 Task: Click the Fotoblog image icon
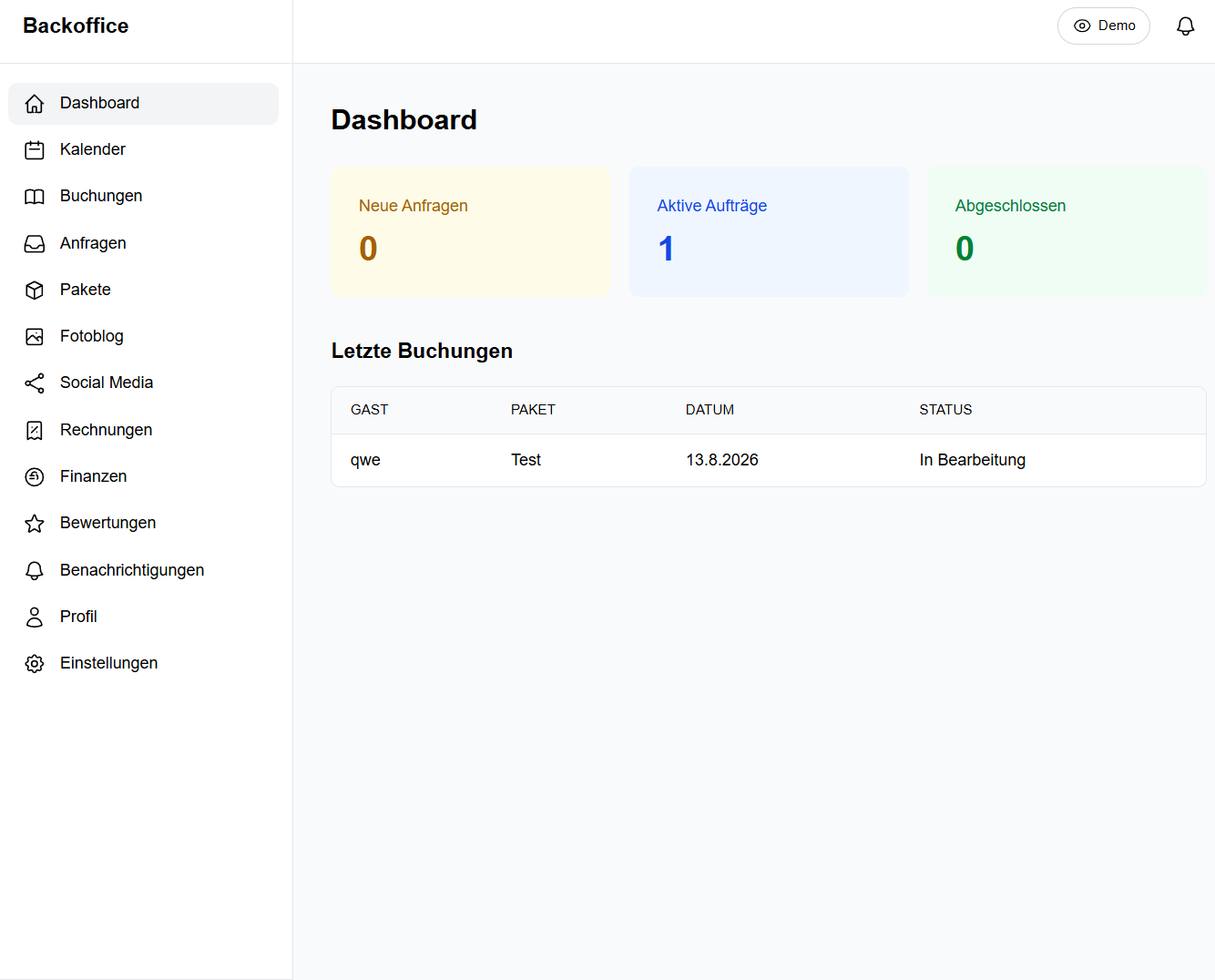click(x=35, y=337)
